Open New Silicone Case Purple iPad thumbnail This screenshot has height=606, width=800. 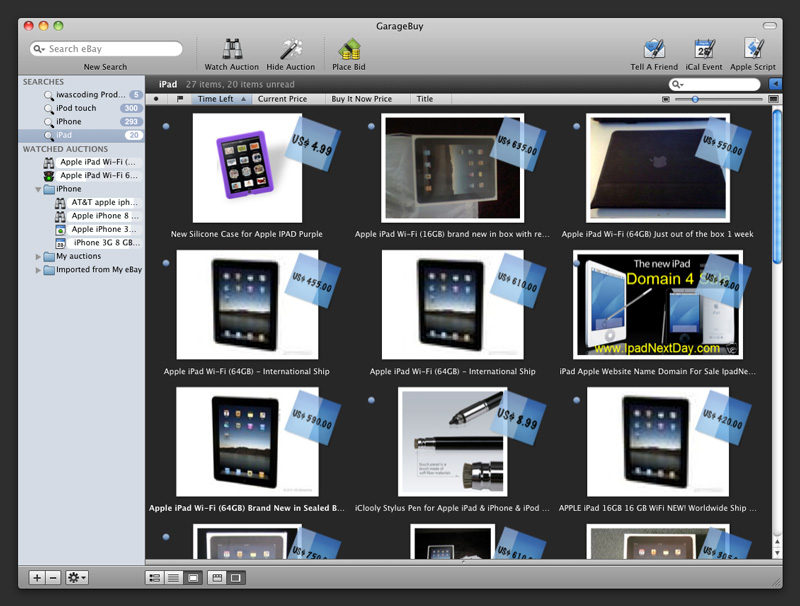pos(247,168)
